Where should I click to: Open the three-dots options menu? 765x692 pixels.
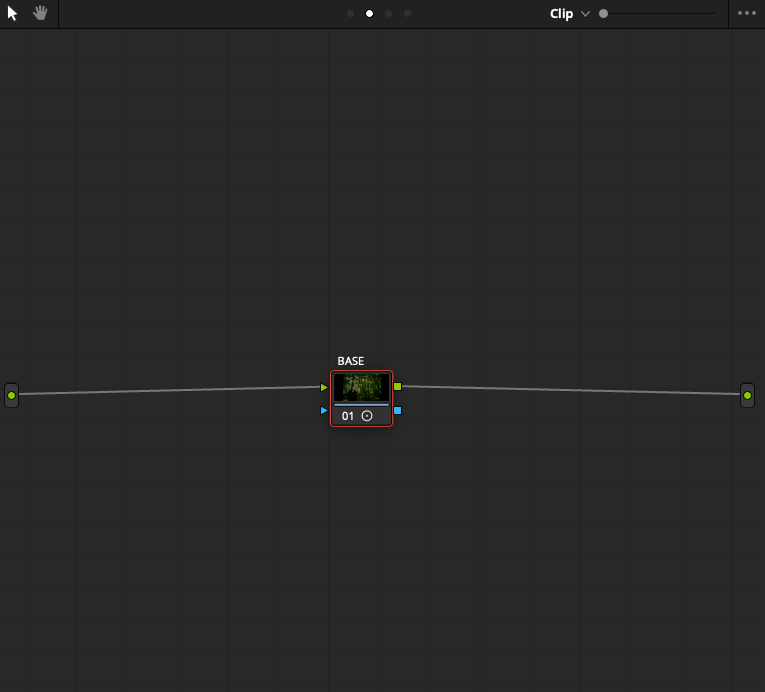pyautogui.click(x=746, y=13)
